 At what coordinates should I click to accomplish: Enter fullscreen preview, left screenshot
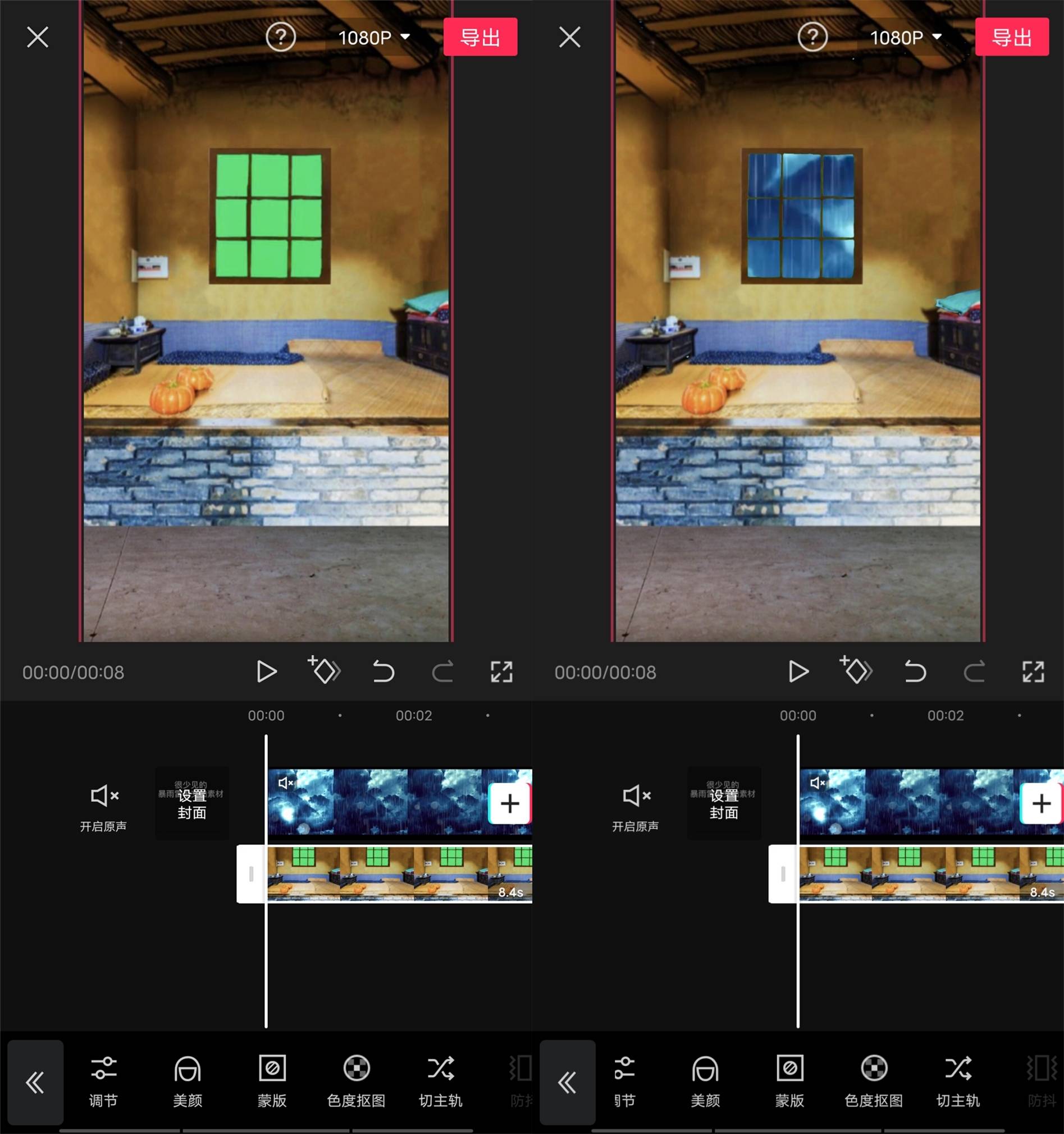(501, 672)
